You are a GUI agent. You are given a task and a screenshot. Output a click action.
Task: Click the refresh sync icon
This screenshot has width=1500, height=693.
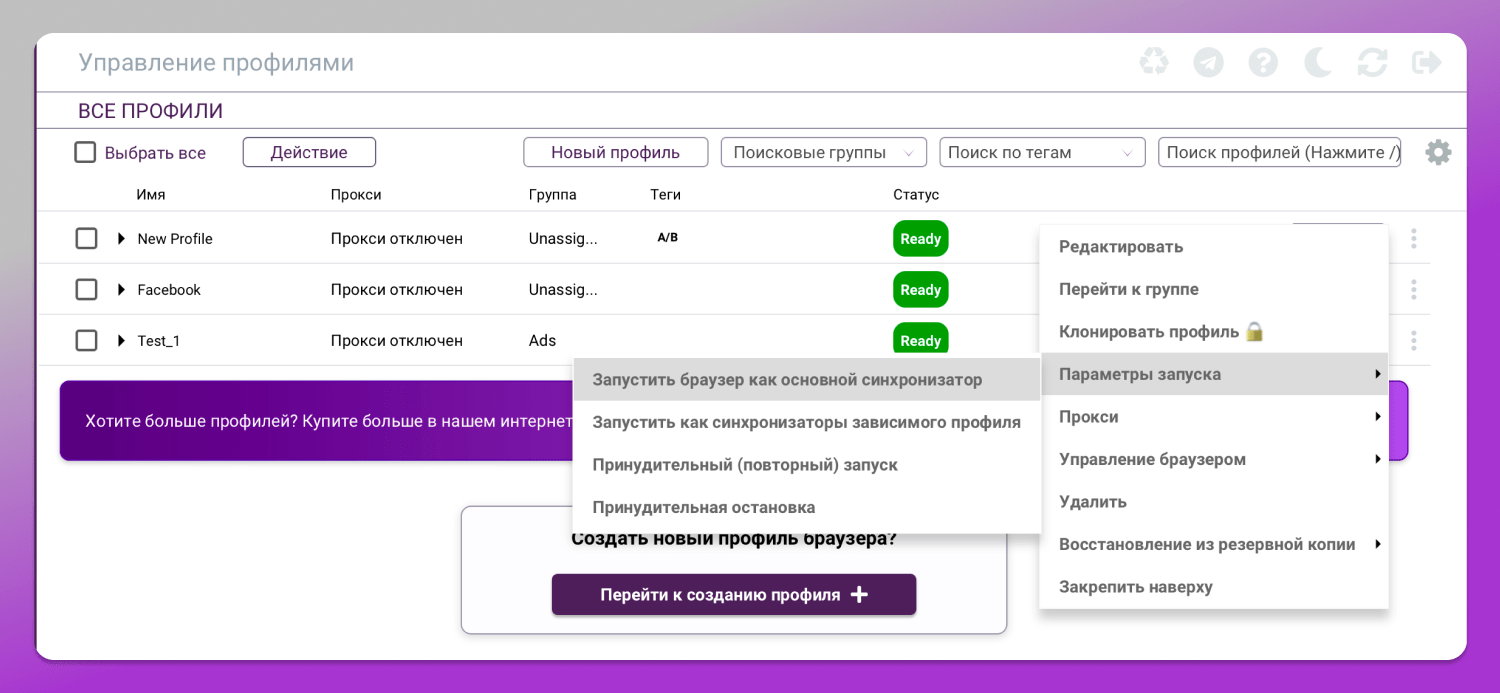coord(1372,63)
